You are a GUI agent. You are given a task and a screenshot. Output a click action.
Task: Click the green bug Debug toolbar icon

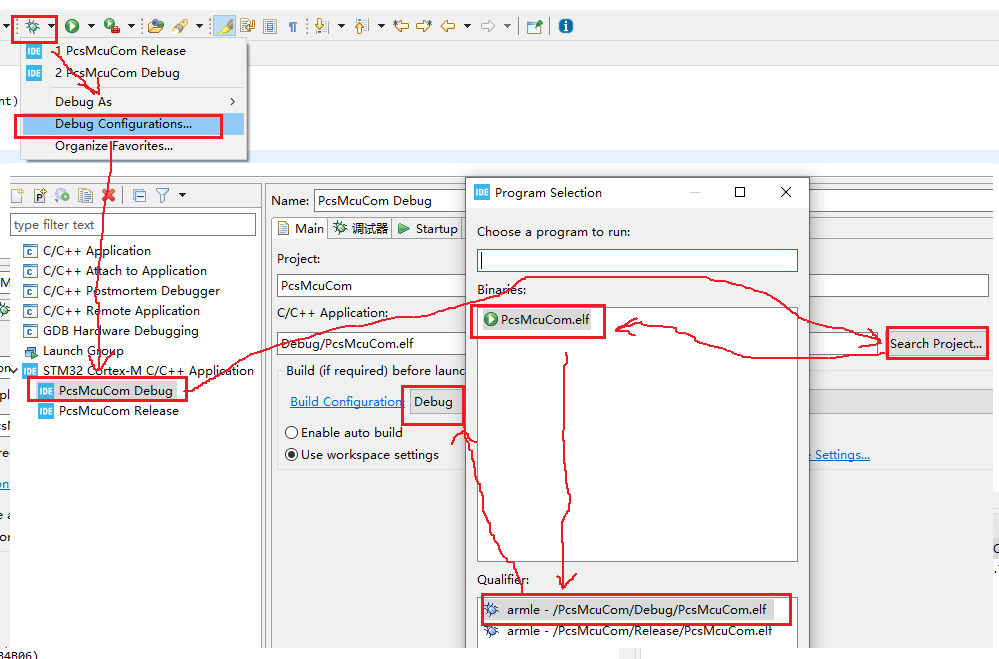click(32, 26)
